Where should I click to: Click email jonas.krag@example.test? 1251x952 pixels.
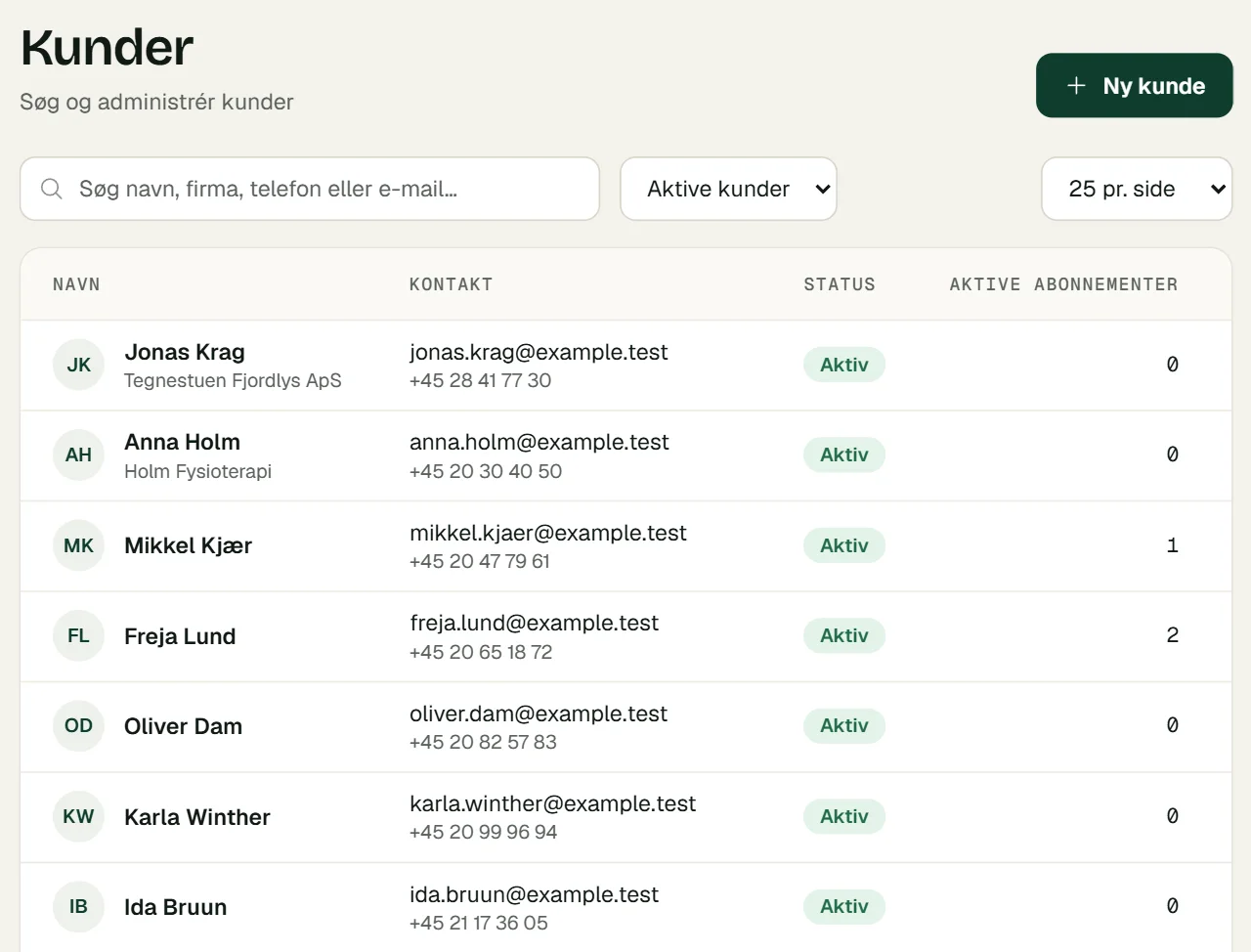tap(539, 352)
